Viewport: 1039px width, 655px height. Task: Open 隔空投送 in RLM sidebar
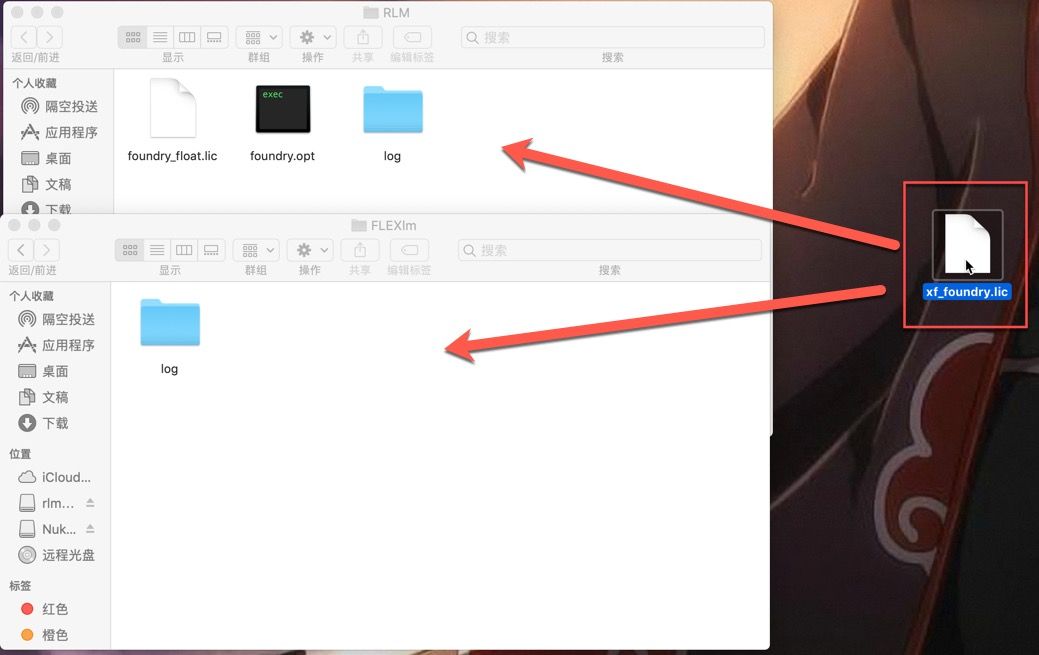point(60,106)
